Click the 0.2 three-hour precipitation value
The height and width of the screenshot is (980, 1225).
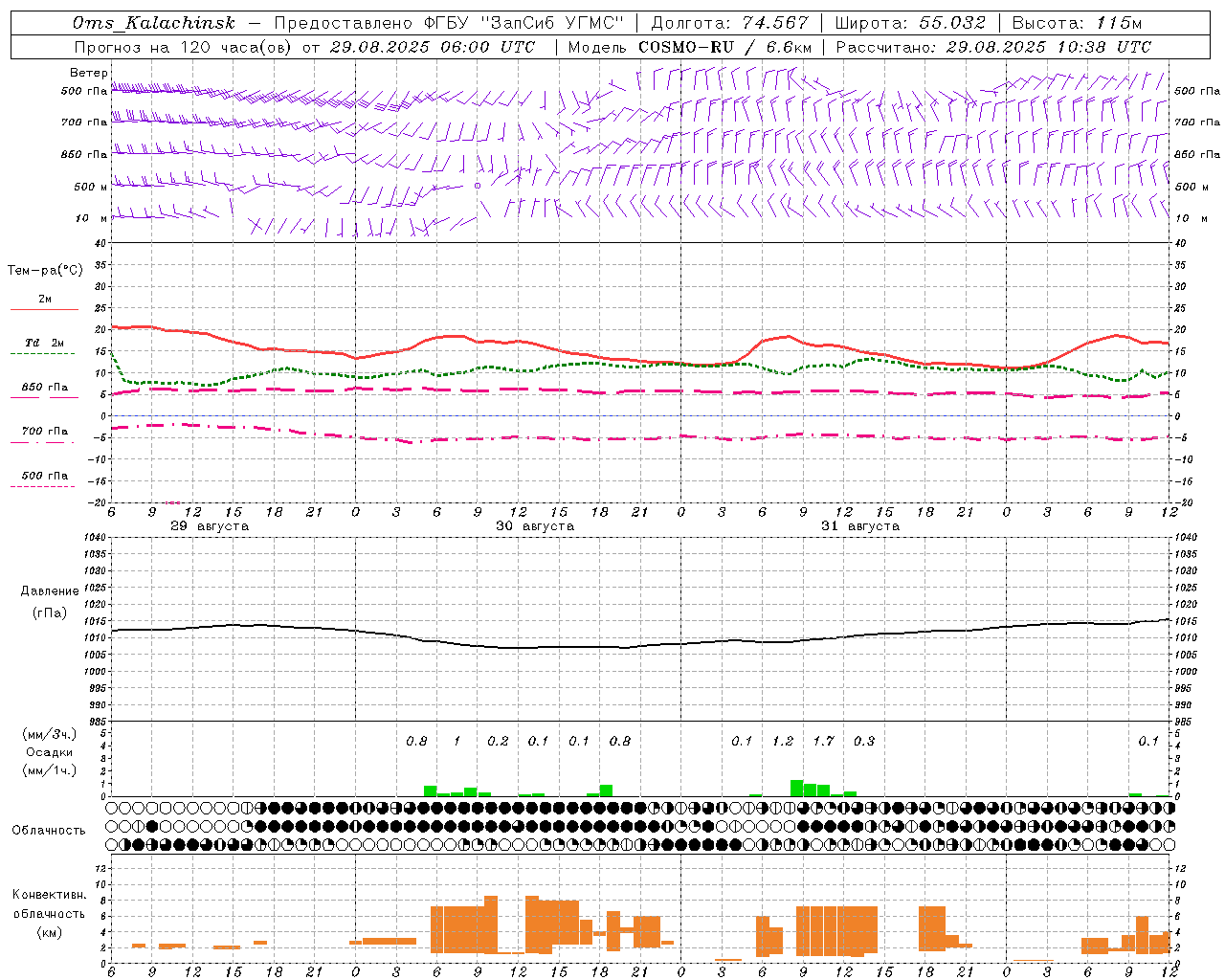498,741
